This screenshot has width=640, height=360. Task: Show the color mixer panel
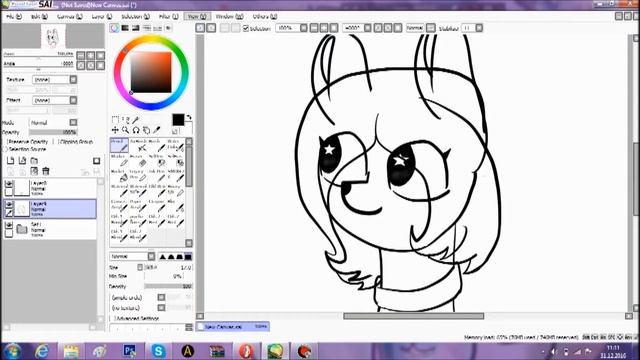(146, 28)
